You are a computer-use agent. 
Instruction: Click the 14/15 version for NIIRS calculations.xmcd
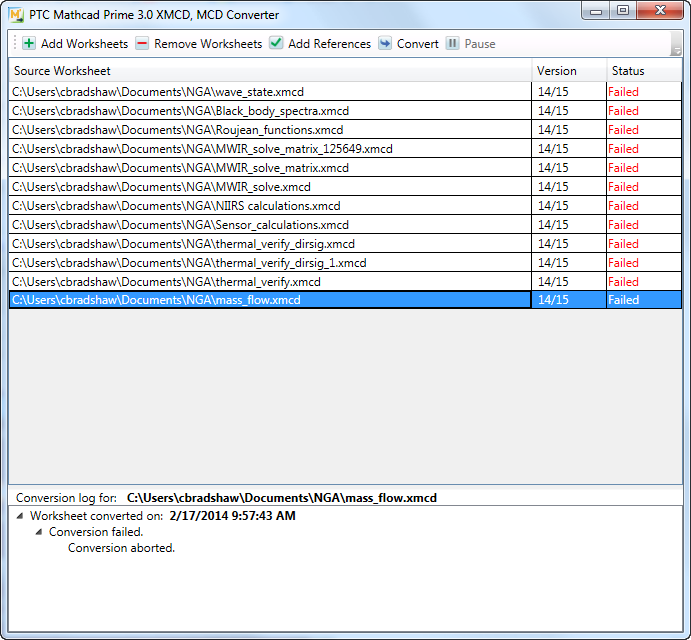click(553, 205)
